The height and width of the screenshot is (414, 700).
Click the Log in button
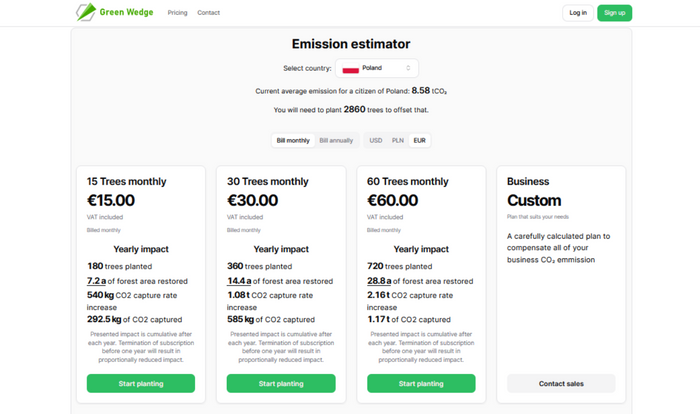578,13
